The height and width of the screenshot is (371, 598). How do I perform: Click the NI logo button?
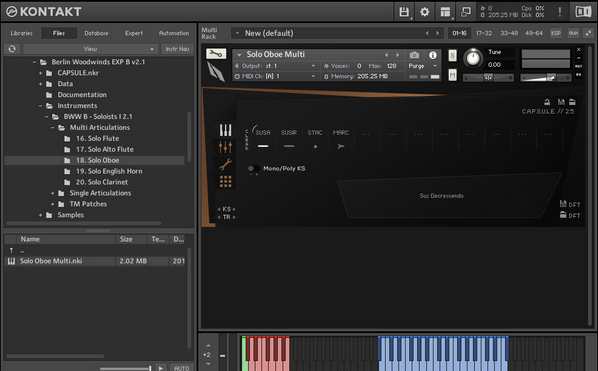pos(583,12)
